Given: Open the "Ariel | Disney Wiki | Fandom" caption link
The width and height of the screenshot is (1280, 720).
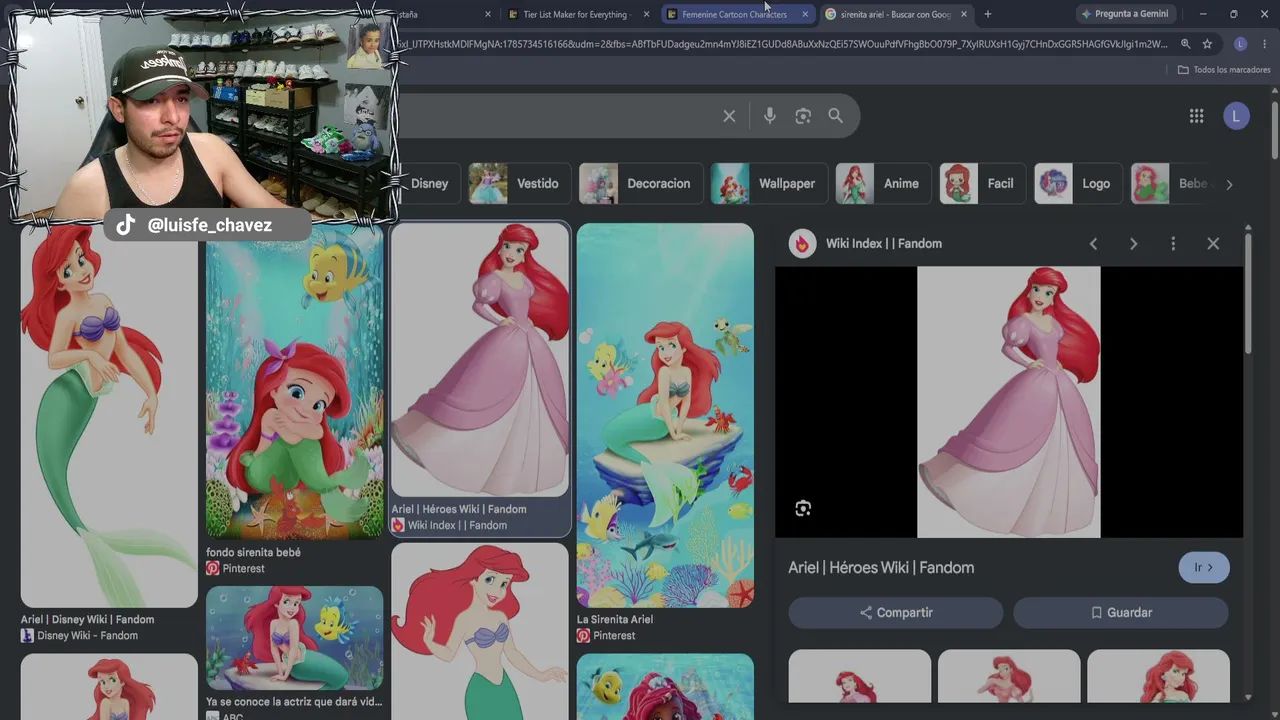Looking at the screenshot, I should tap(88, 620).
